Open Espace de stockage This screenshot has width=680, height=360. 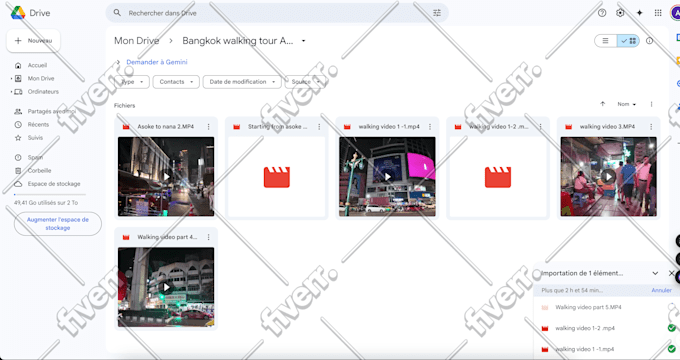coord(54,184)
